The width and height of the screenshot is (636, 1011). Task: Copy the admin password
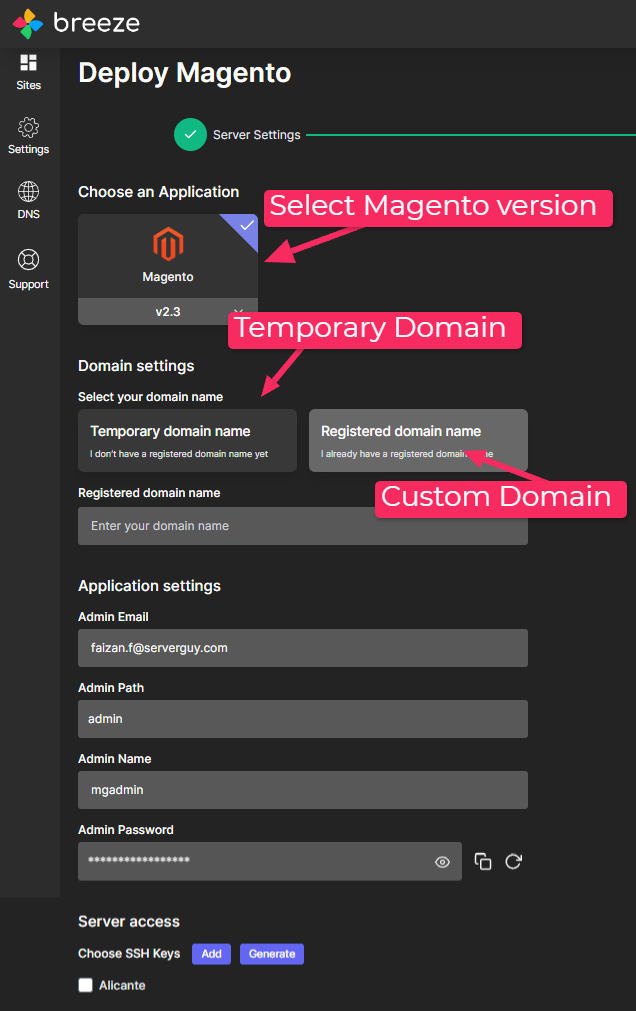click(x=483, y=861)
